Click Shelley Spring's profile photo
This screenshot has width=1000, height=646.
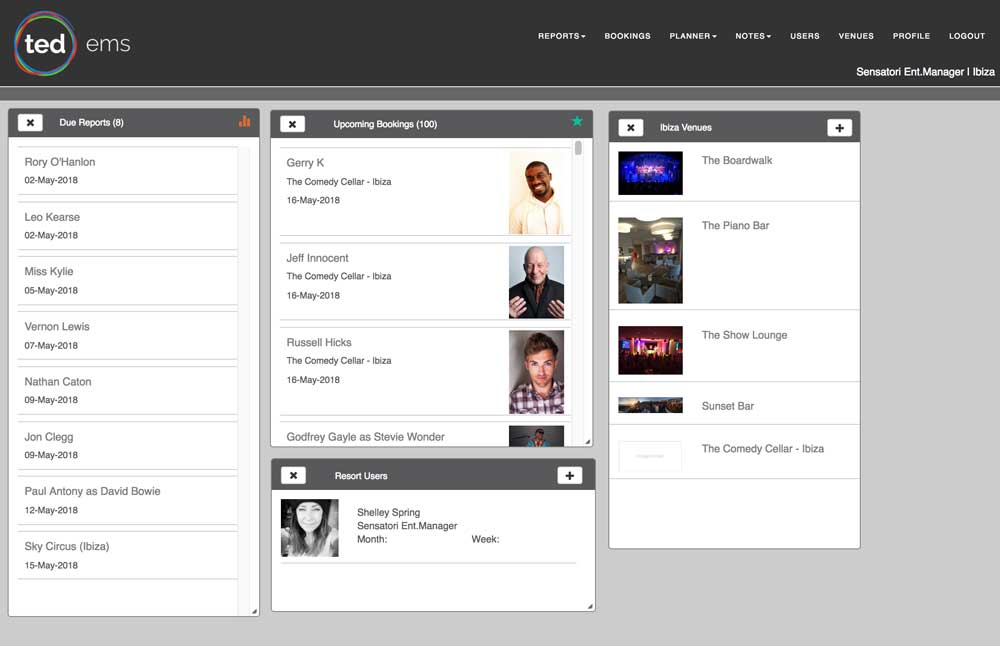[x=309, y=527]
